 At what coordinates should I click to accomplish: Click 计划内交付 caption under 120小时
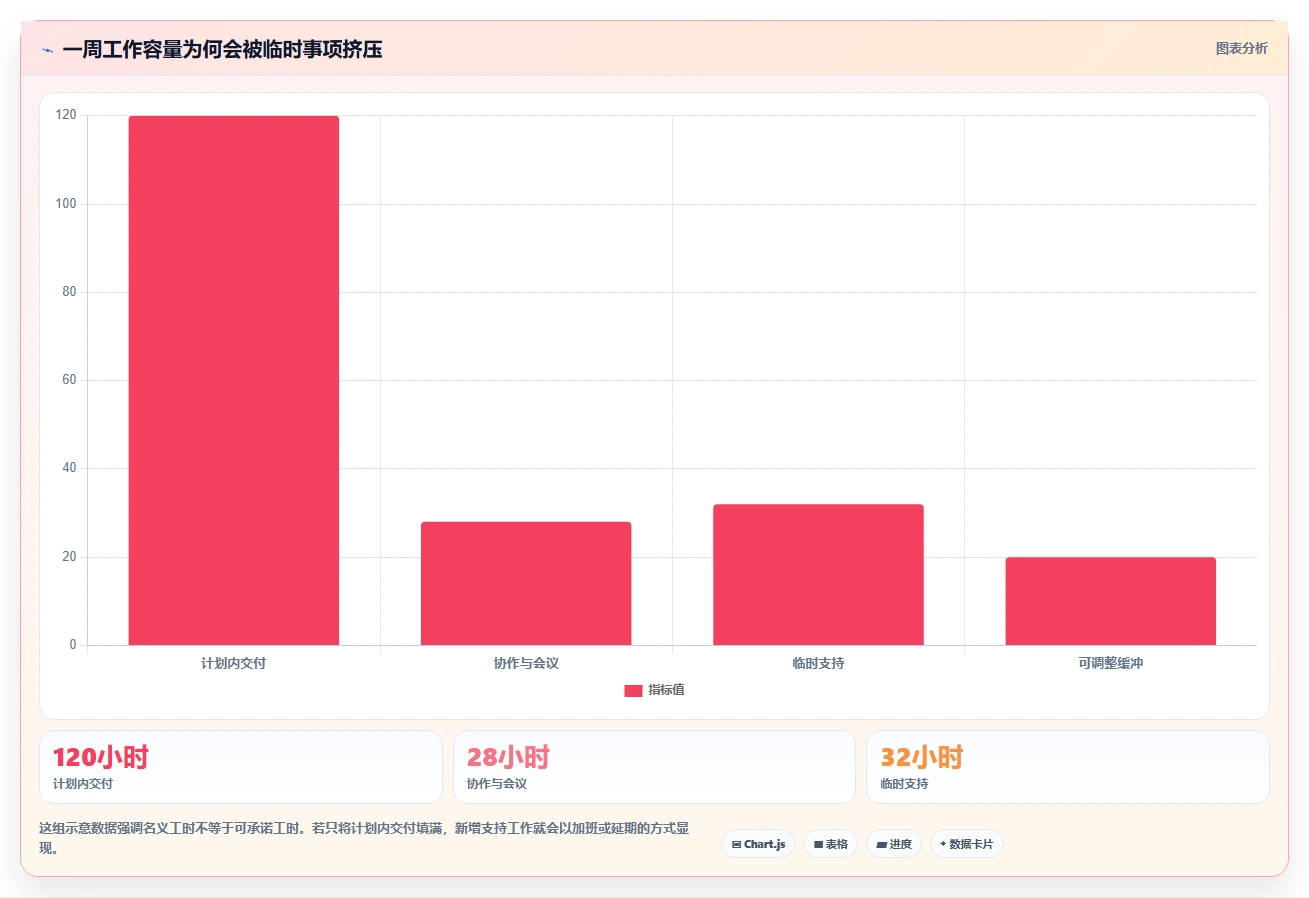83,784
